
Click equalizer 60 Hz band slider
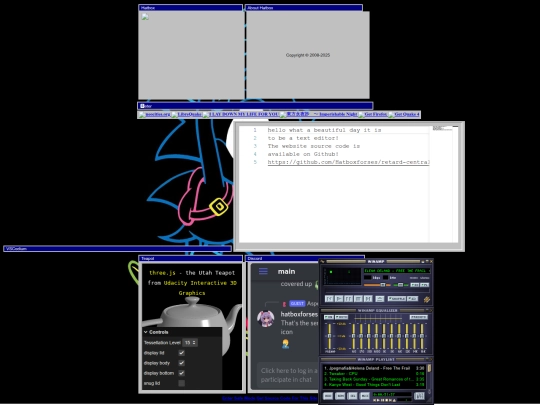pyautogui.click(x=353, y=336)
